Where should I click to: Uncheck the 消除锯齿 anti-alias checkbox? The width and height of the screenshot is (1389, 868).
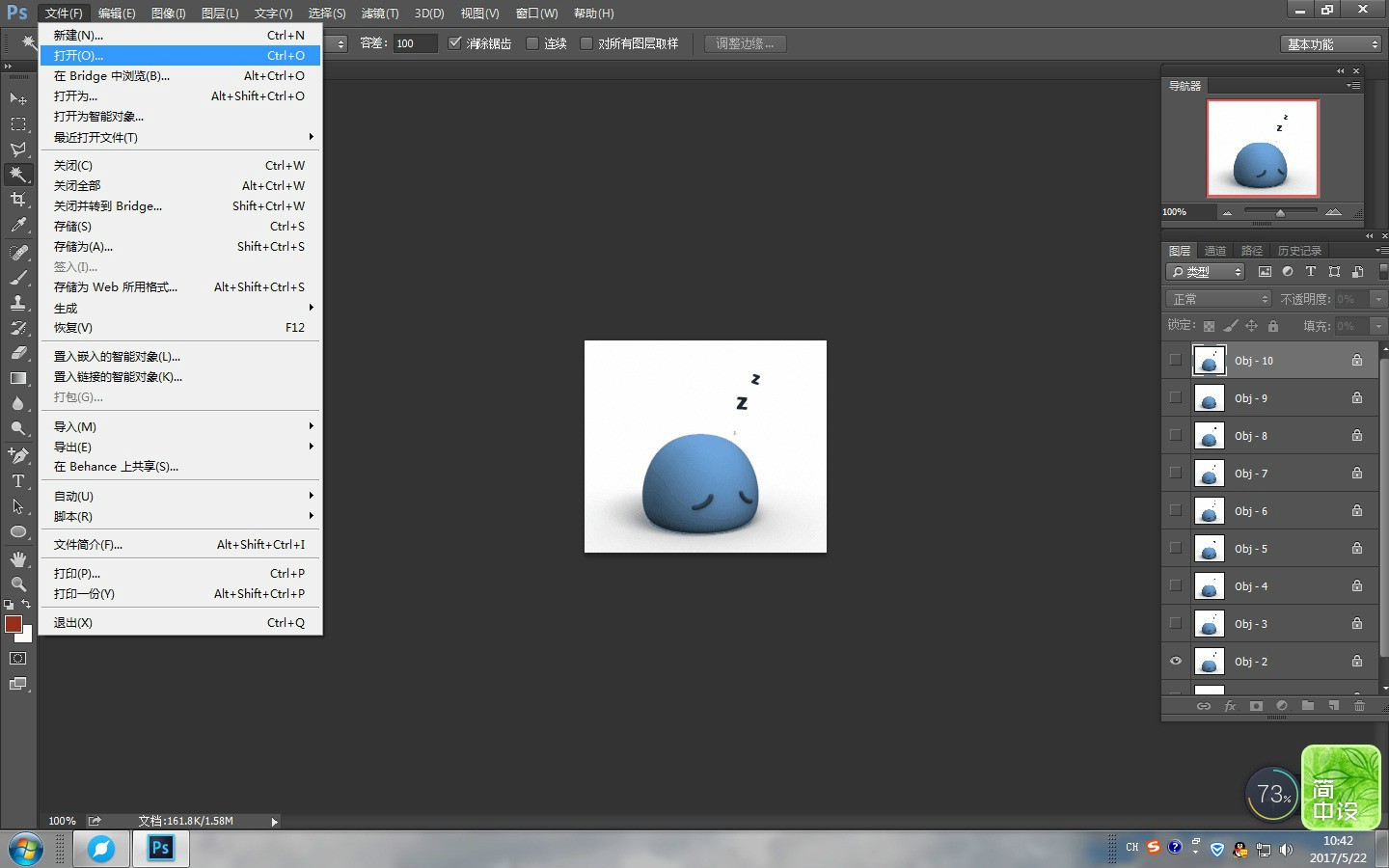point(455,43)
